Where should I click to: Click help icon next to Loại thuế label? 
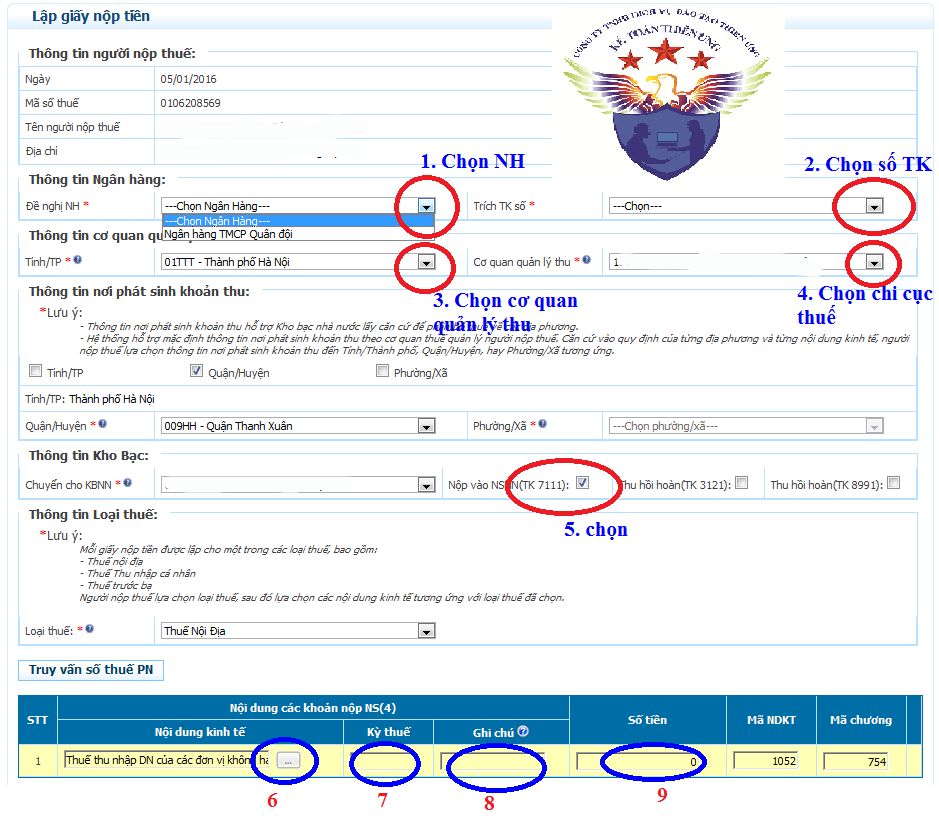tap(90, 630)
